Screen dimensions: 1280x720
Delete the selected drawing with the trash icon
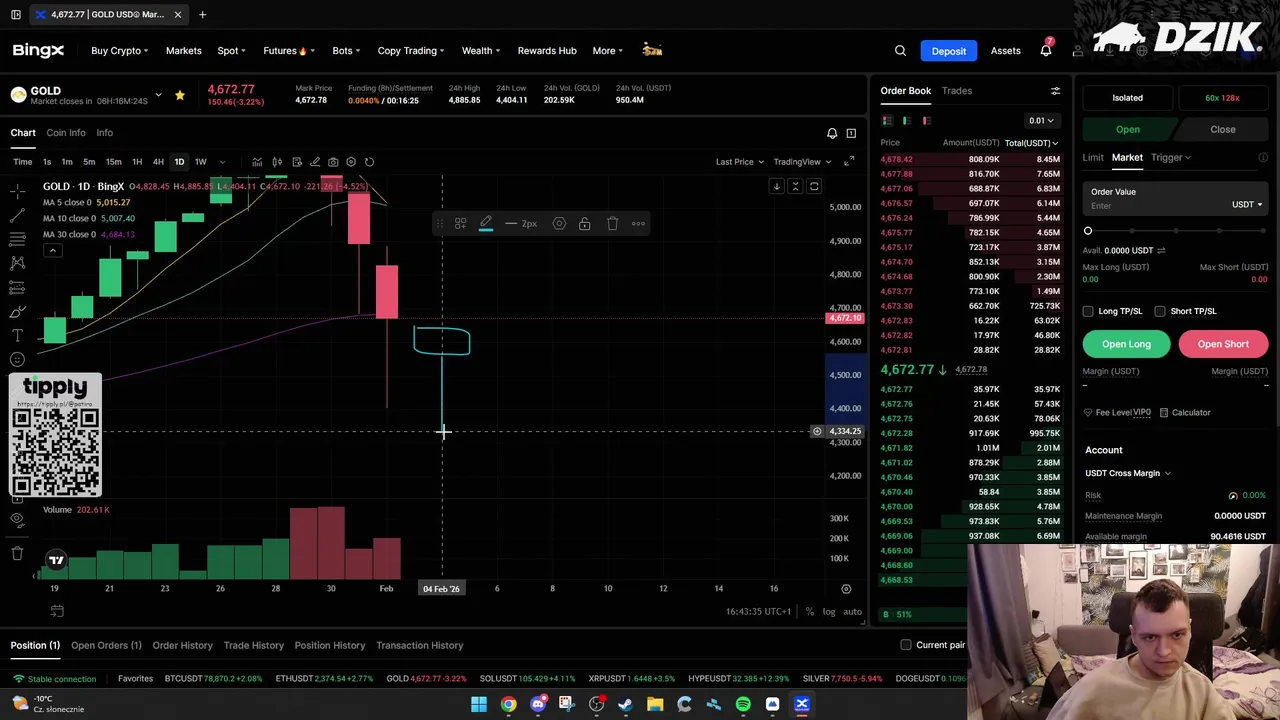(612, 224)
